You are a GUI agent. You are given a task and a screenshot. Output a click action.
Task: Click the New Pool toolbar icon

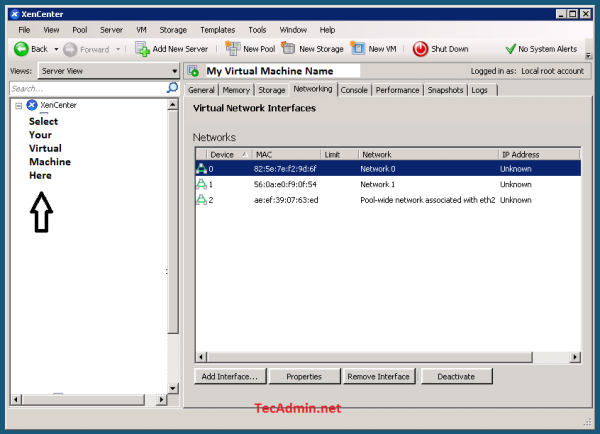tap(234, 48)
